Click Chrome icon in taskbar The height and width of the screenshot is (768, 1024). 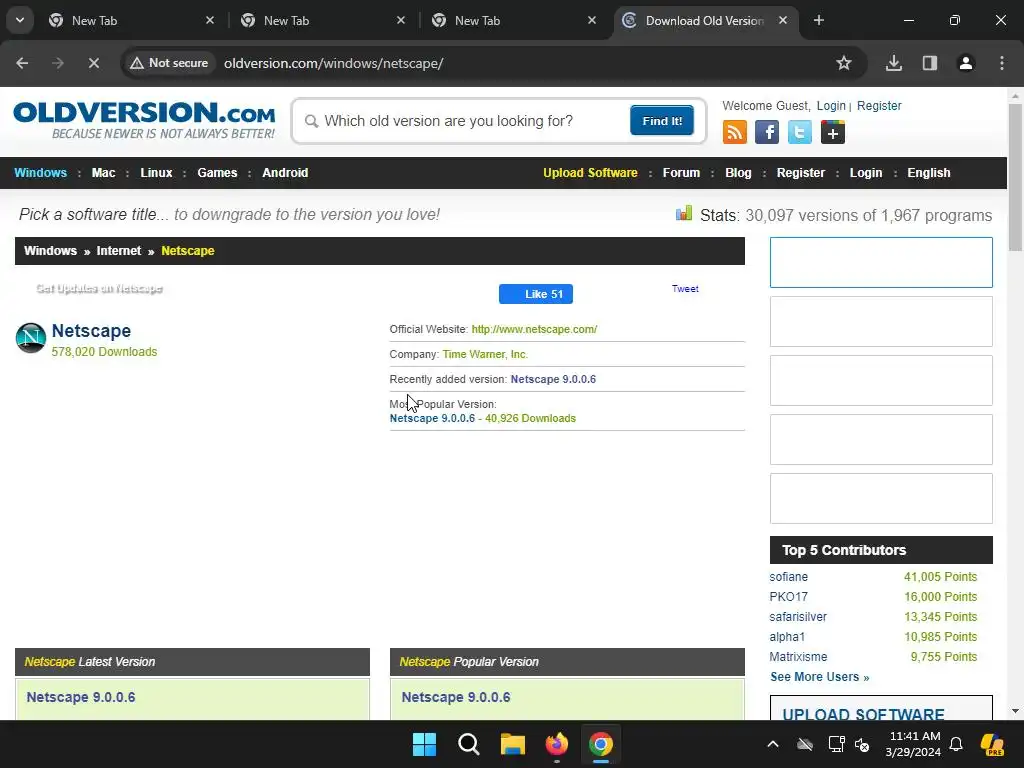click(601, 744)
